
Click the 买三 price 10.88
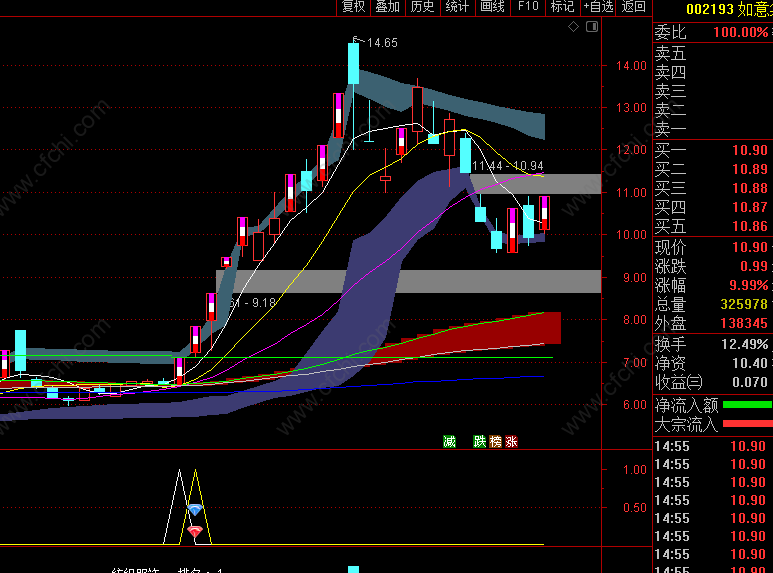point(750,188)
